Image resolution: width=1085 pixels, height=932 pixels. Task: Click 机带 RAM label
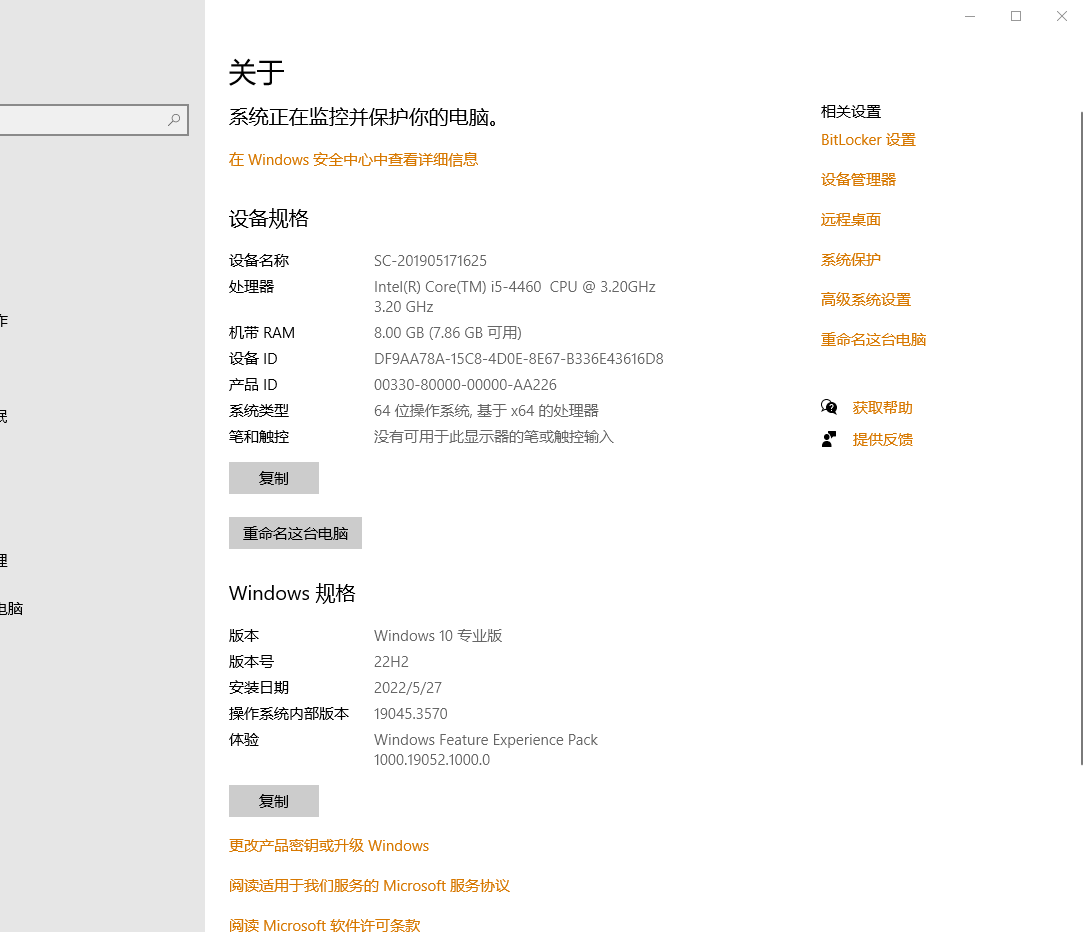pos(262,333)
